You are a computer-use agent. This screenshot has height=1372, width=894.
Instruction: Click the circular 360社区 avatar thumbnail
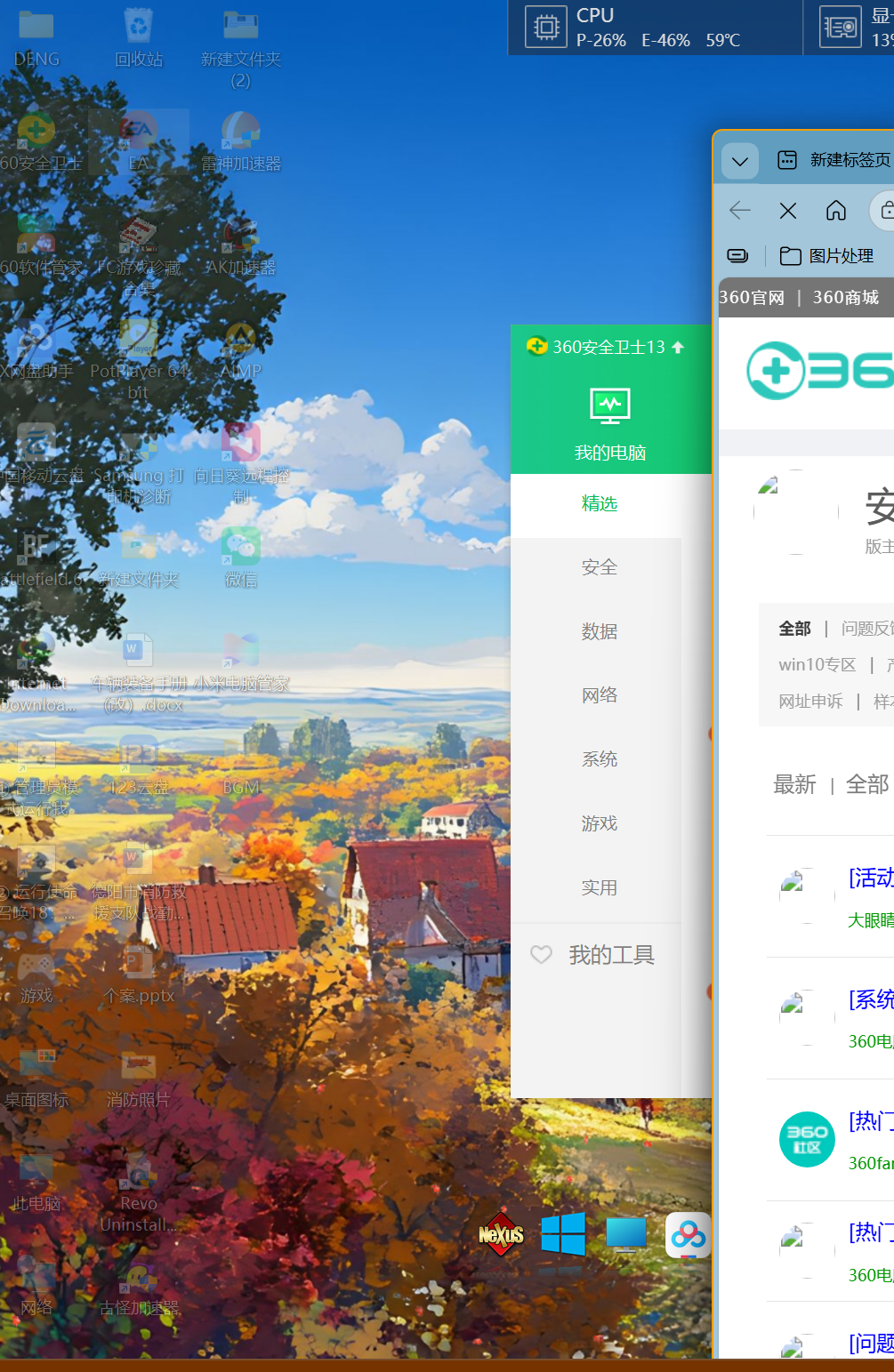point(806,1139)
